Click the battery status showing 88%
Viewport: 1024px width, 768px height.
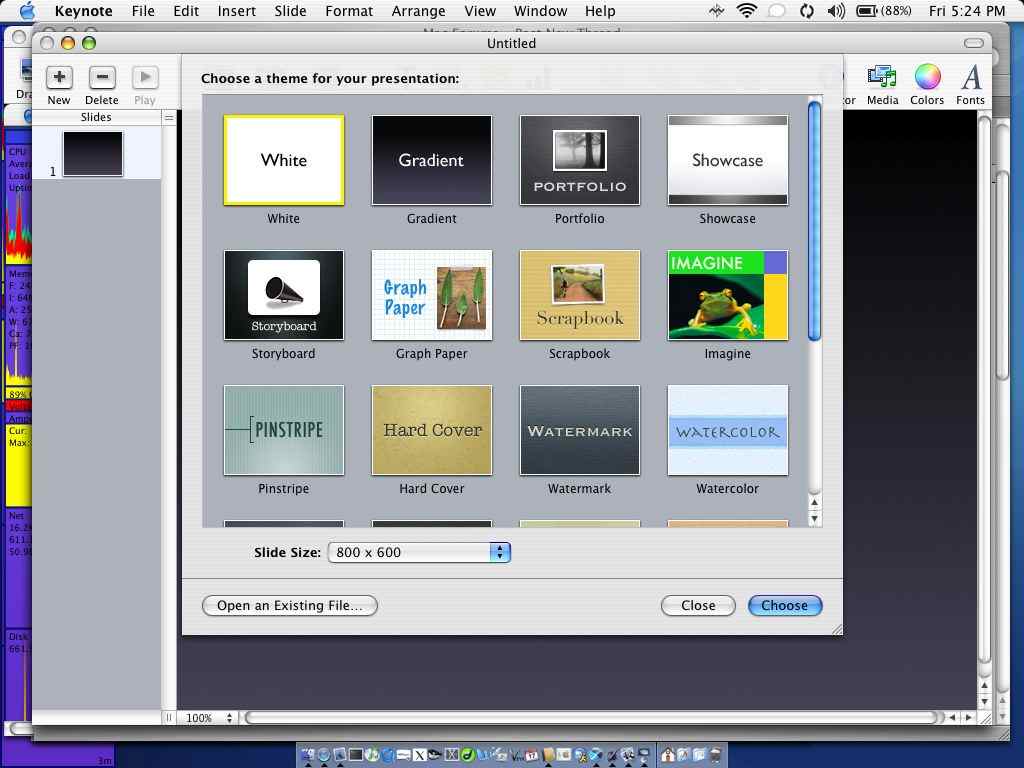(884, 10)
